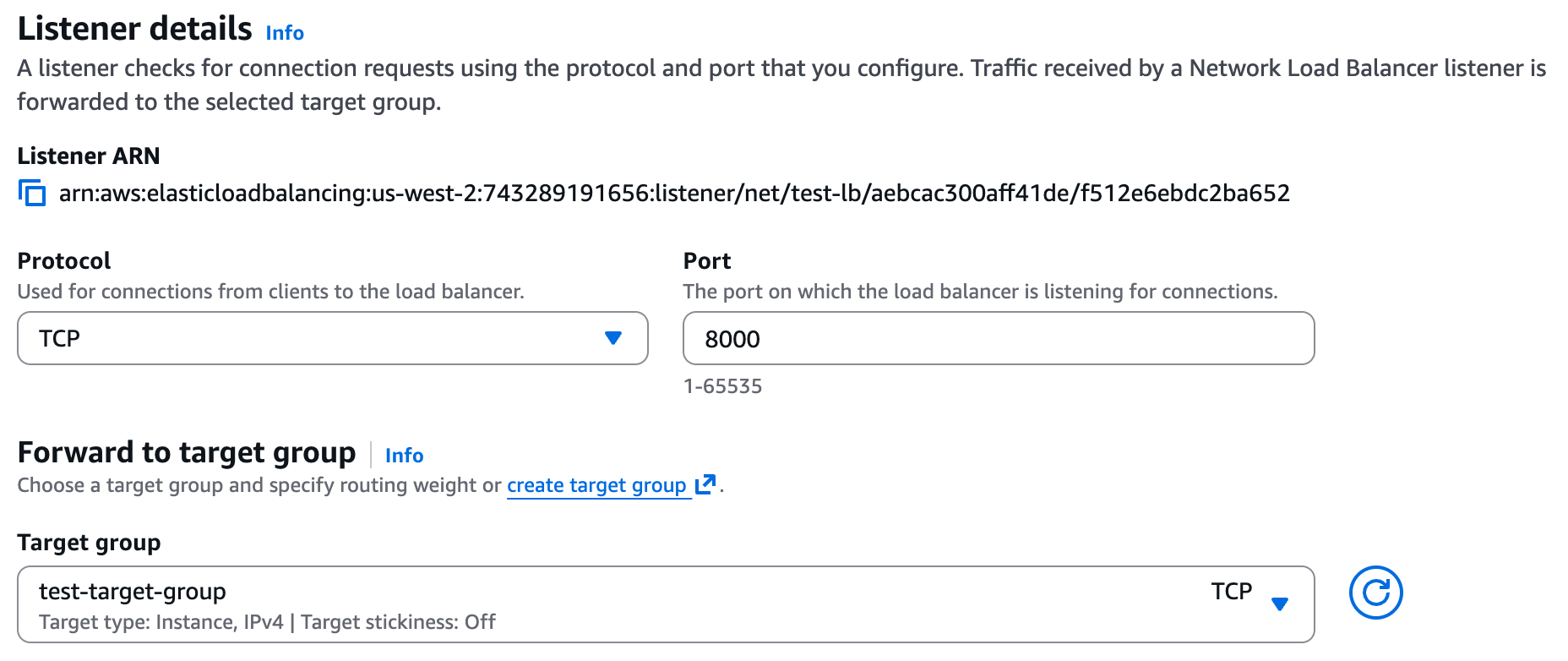Screen dimensions: 1568x661
Task: Select the test-target-group name in selector
Action: (x=133, y=592)
